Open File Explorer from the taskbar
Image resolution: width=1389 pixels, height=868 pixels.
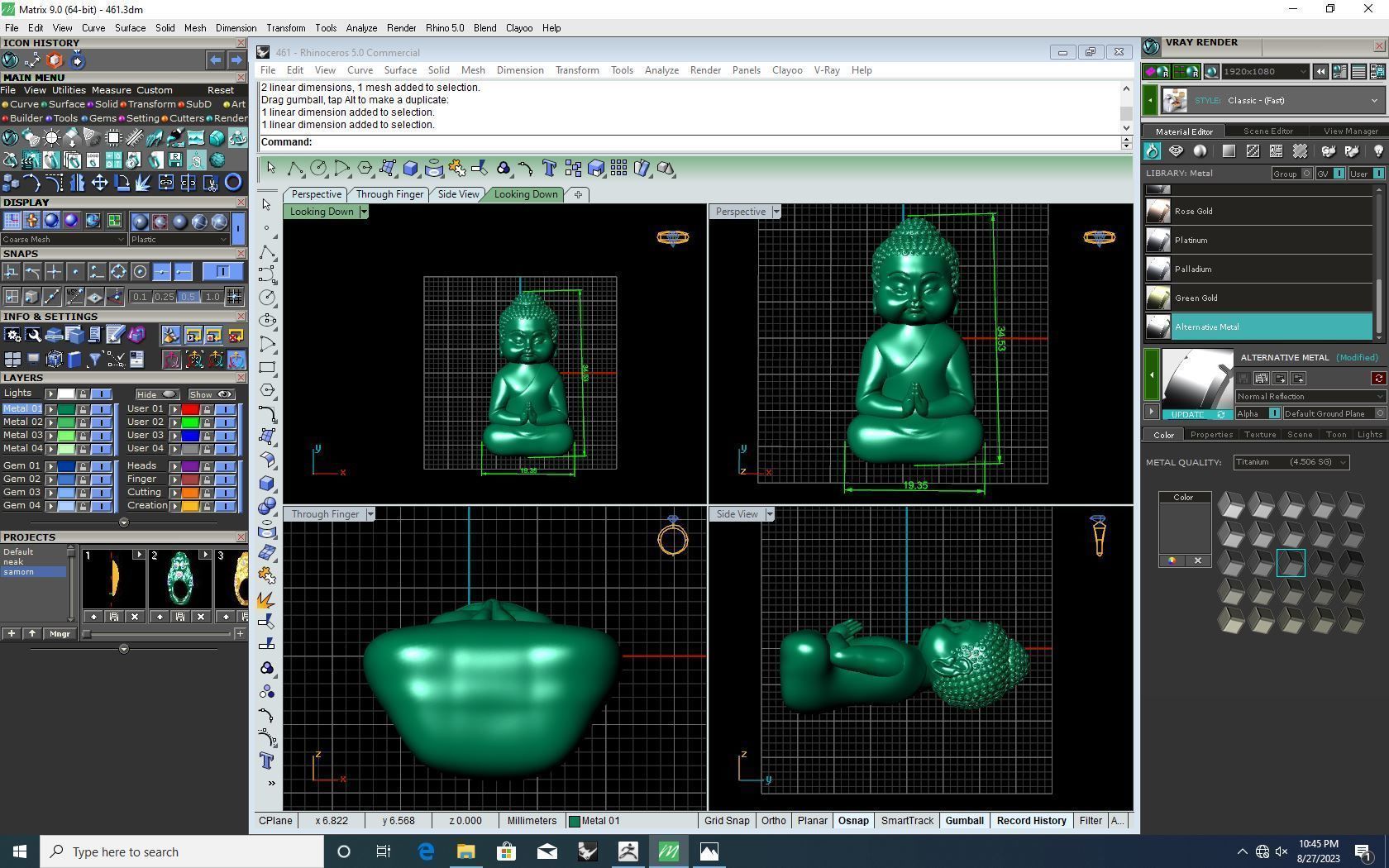pyautogui.click(x=465, y=851)
